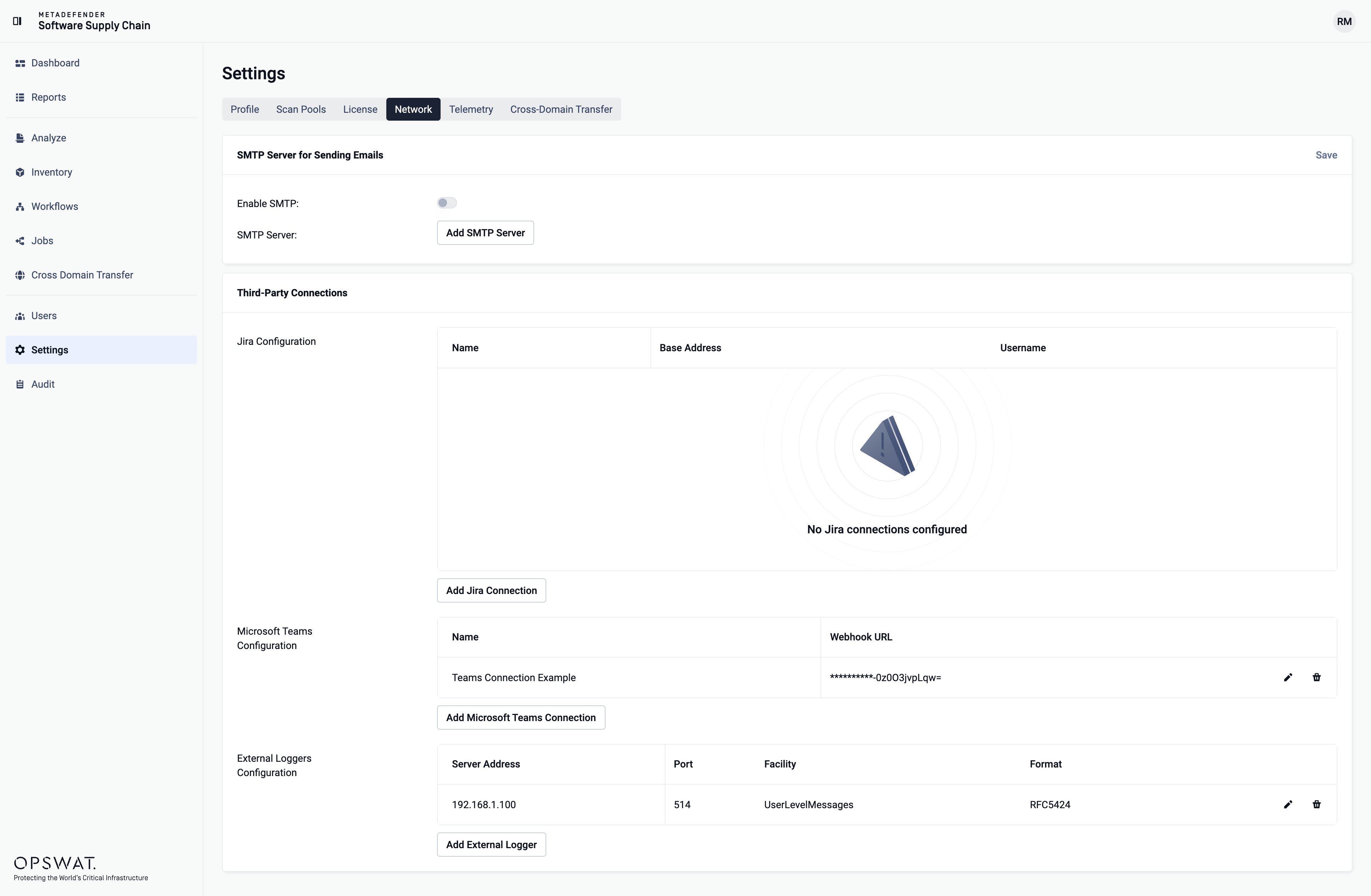1371x896 pixels.
Task: Toggle the Enable SMTP switch
Action: coord(446,203)
